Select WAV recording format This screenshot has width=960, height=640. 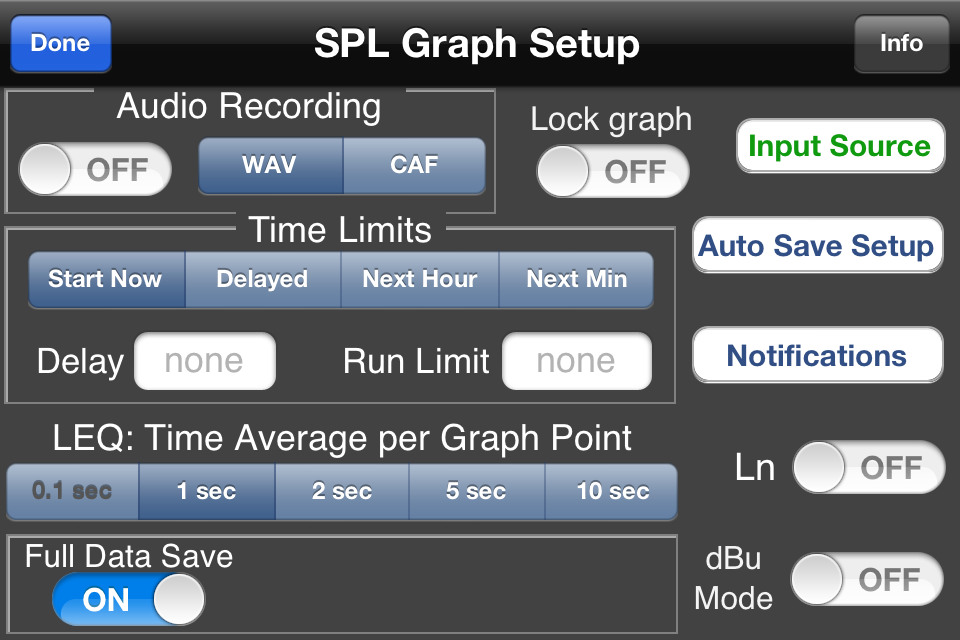click(x=271, y=165)
